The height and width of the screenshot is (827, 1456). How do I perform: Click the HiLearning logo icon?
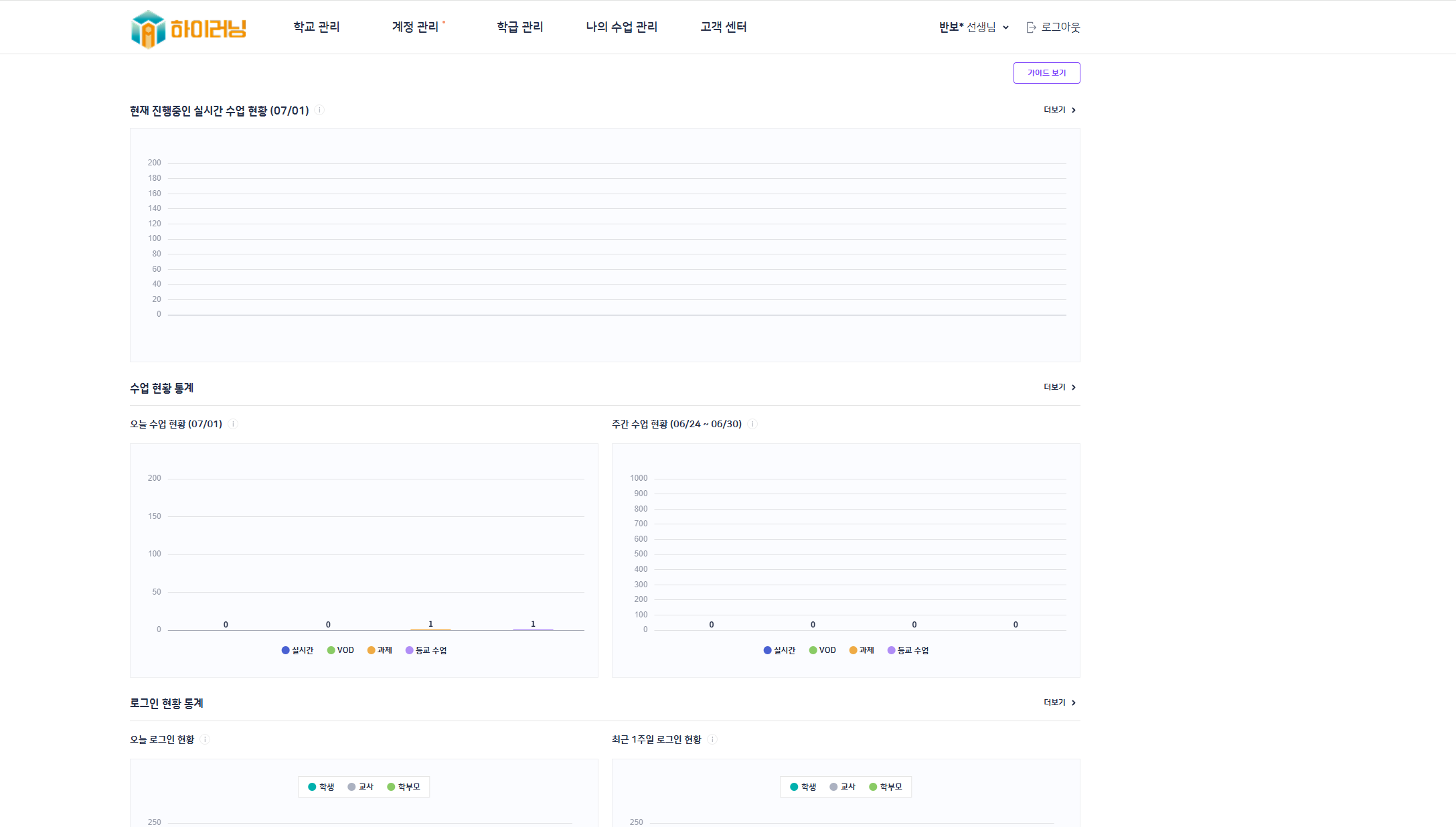pos(148,29)
